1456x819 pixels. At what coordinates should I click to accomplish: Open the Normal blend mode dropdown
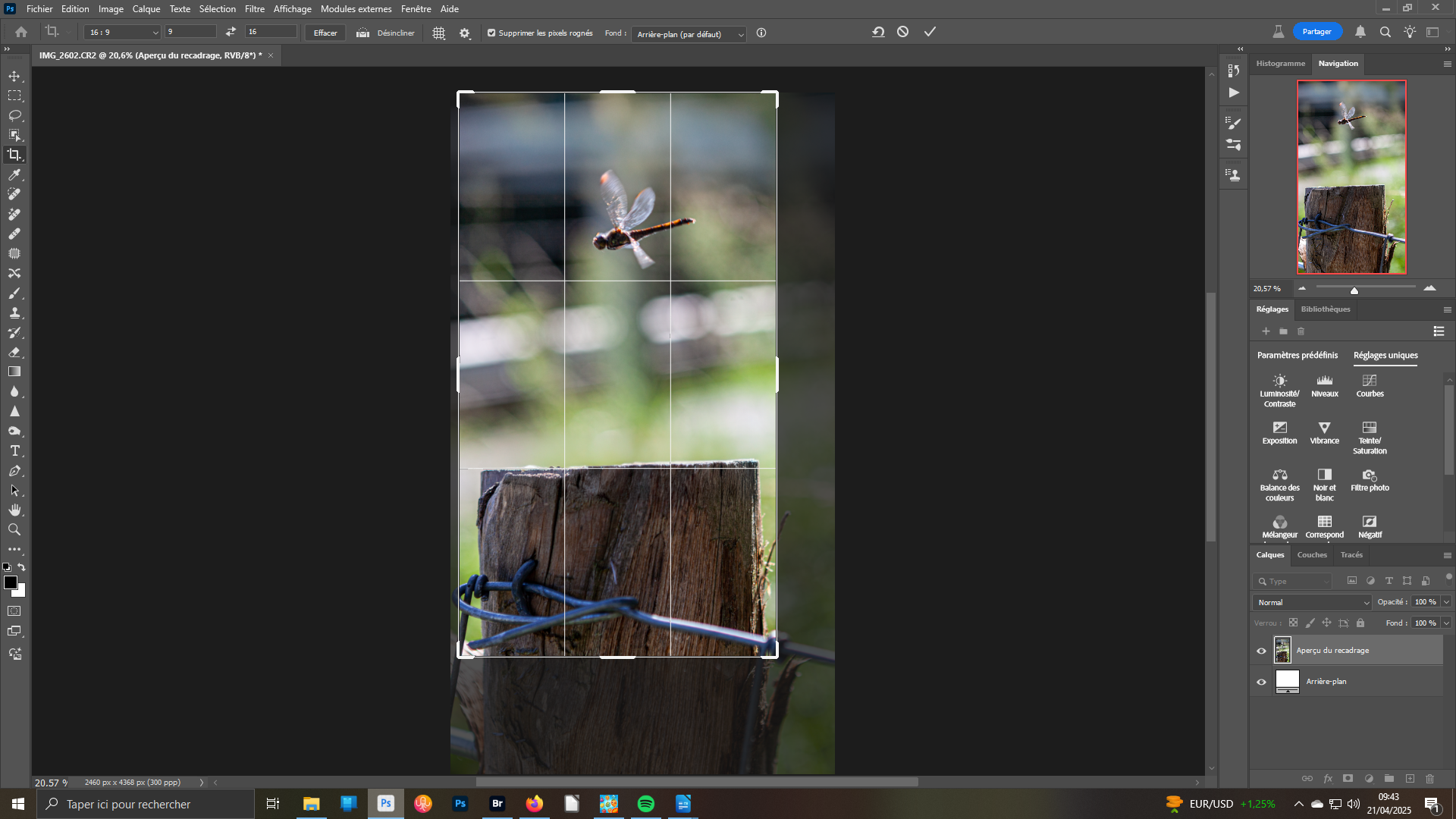point(1312,602)
